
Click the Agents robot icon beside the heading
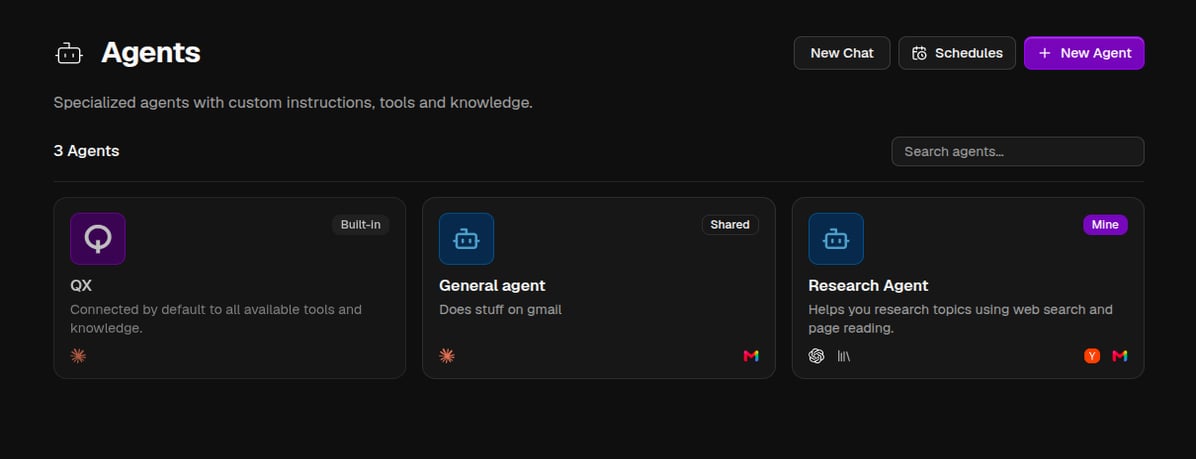[x=69, y=54]
